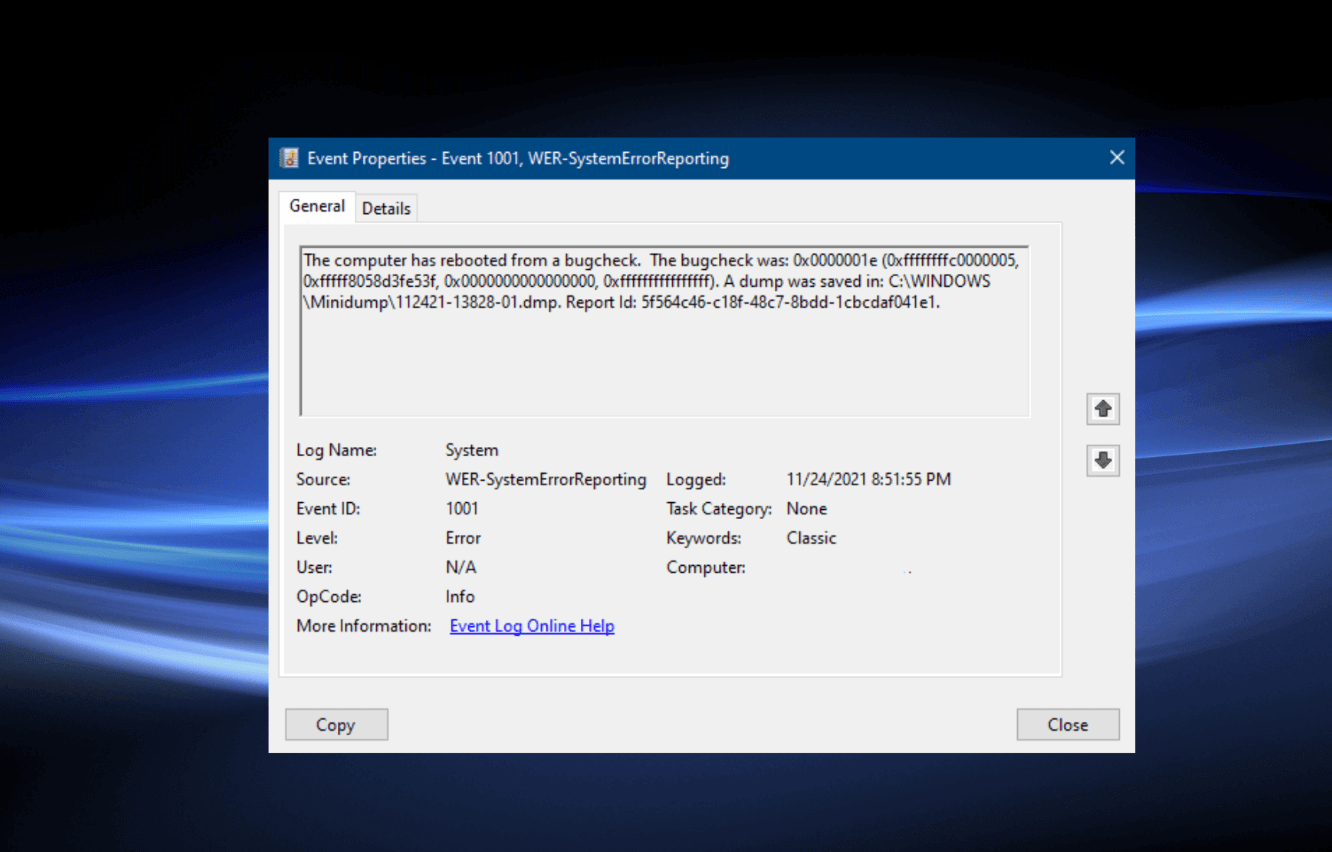Image resolution: width=1332 pixels, height=852 pixels.
Task: Click the Computer label
Action: [x=706, y=567]
